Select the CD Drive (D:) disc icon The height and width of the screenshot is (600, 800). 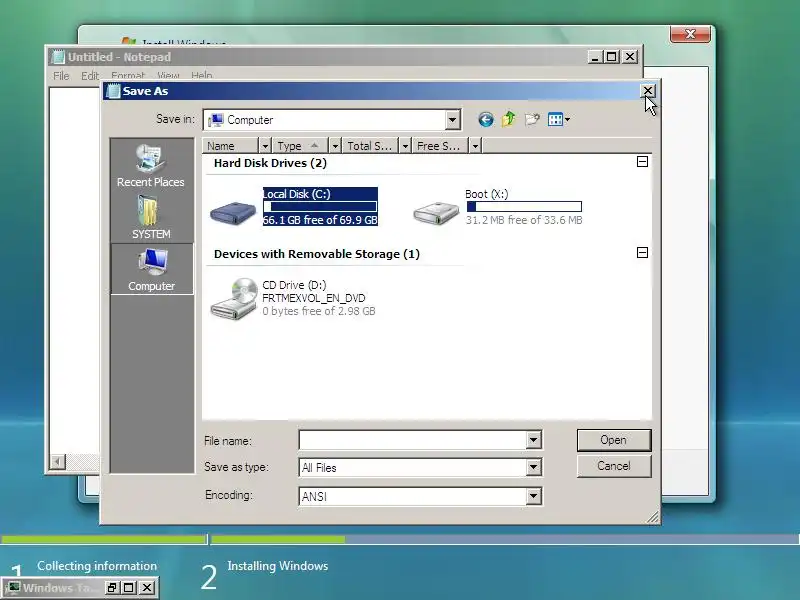tap(234, 299)
